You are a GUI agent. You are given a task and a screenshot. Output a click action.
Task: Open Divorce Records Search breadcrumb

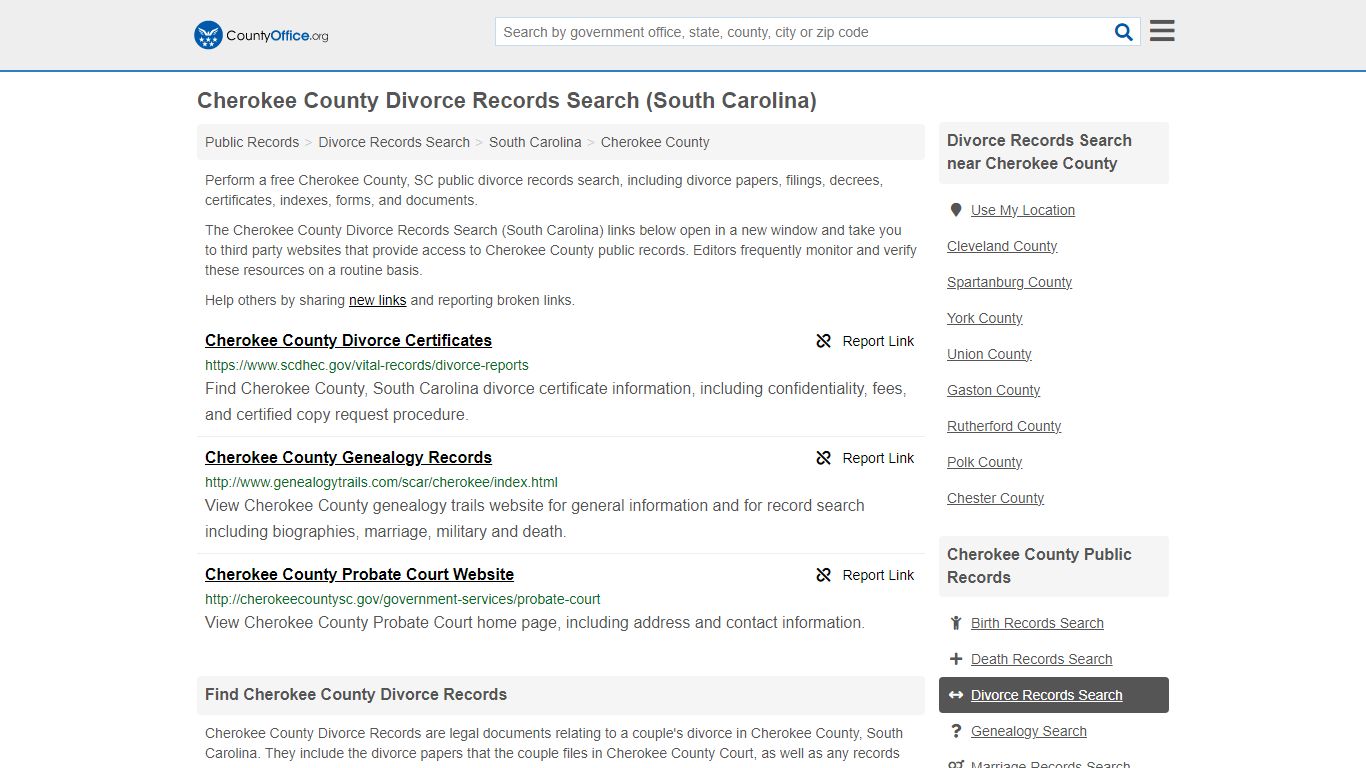tap(394, 142)
